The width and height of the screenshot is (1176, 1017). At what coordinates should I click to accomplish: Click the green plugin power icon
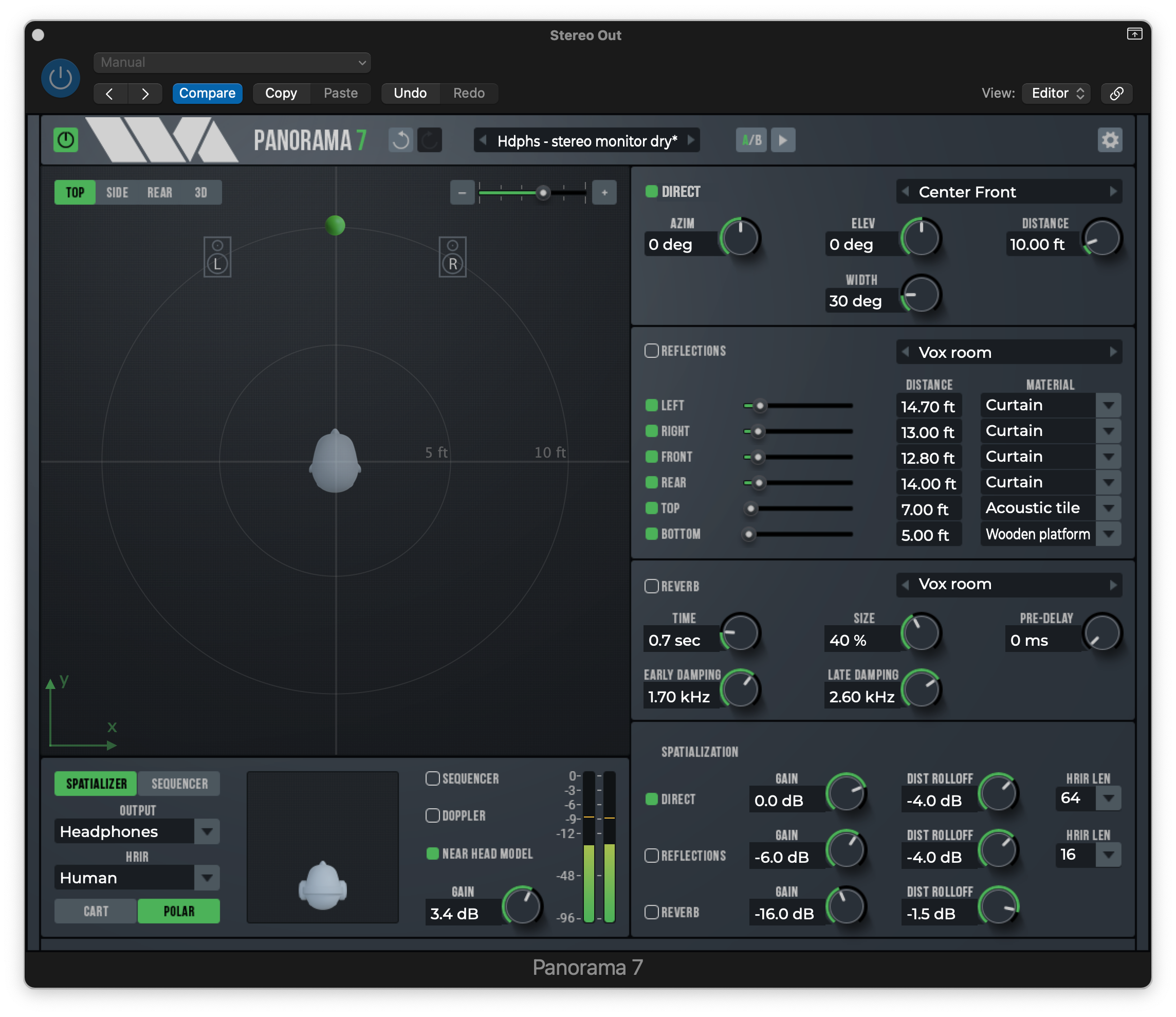pos(66,140)
